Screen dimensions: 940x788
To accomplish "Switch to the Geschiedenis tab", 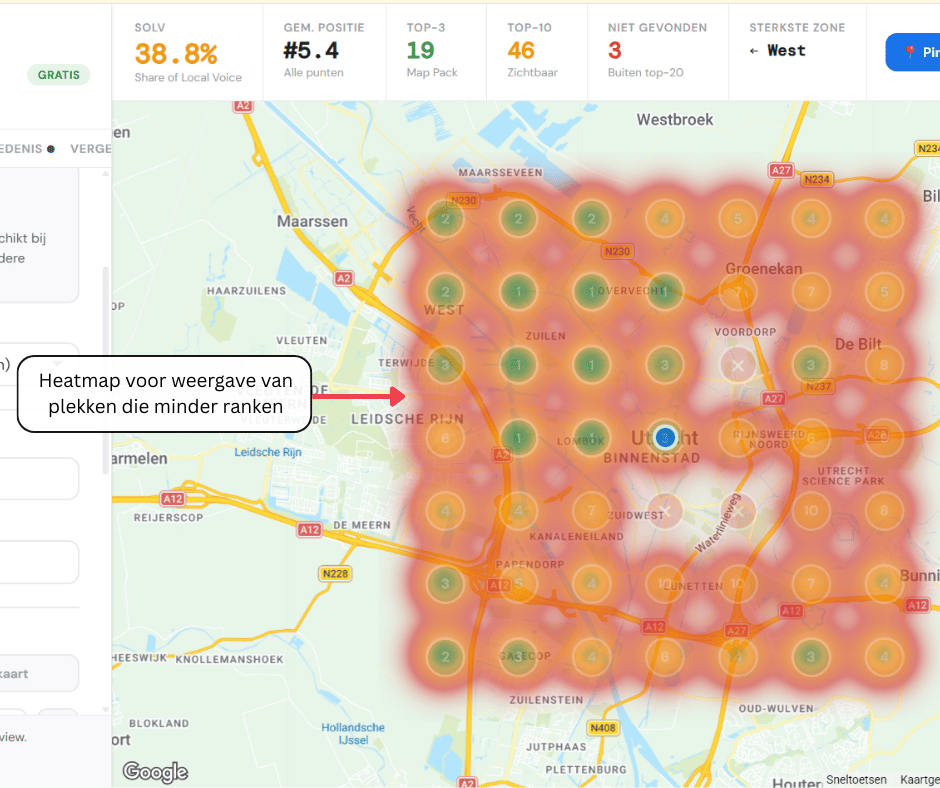I will (24, 148).
